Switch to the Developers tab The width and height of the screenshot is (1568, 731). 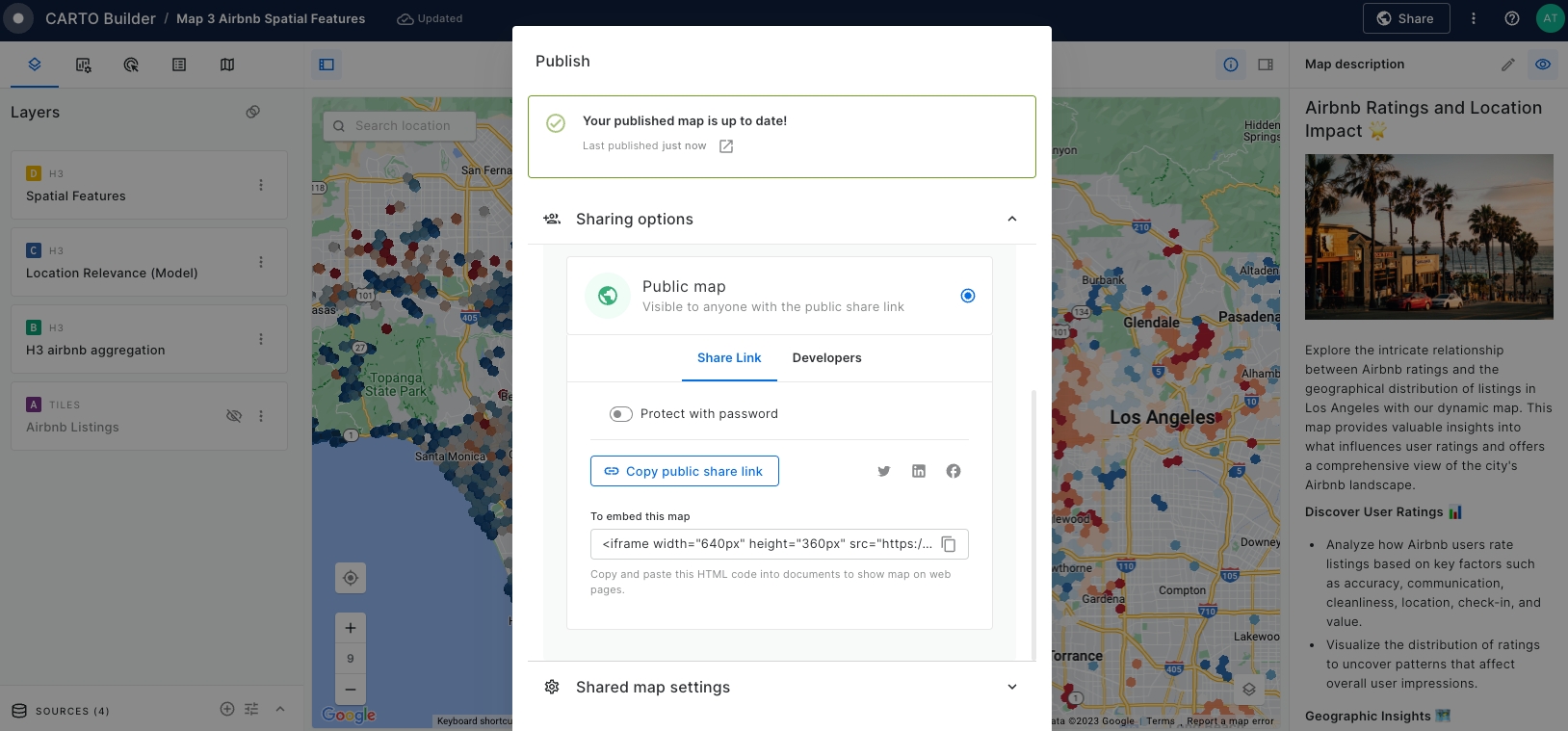pyautogui.click(x=827, y=357)
